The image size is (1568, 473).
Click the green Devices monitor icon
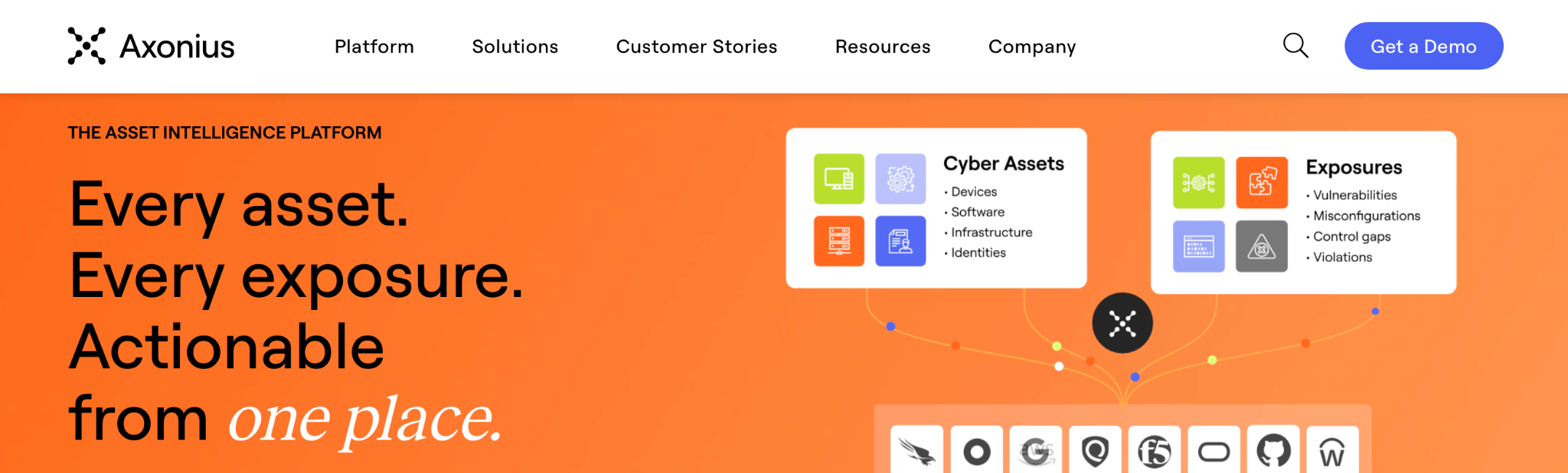click(839, 179)
